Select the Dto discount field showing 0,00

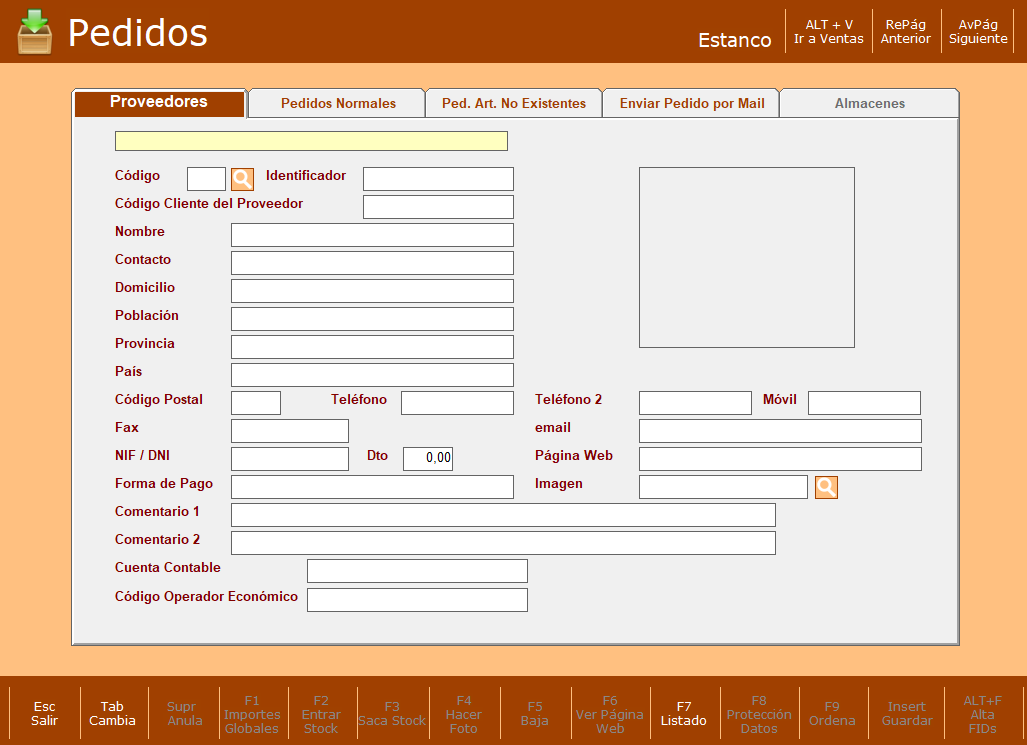click(428, 459)
